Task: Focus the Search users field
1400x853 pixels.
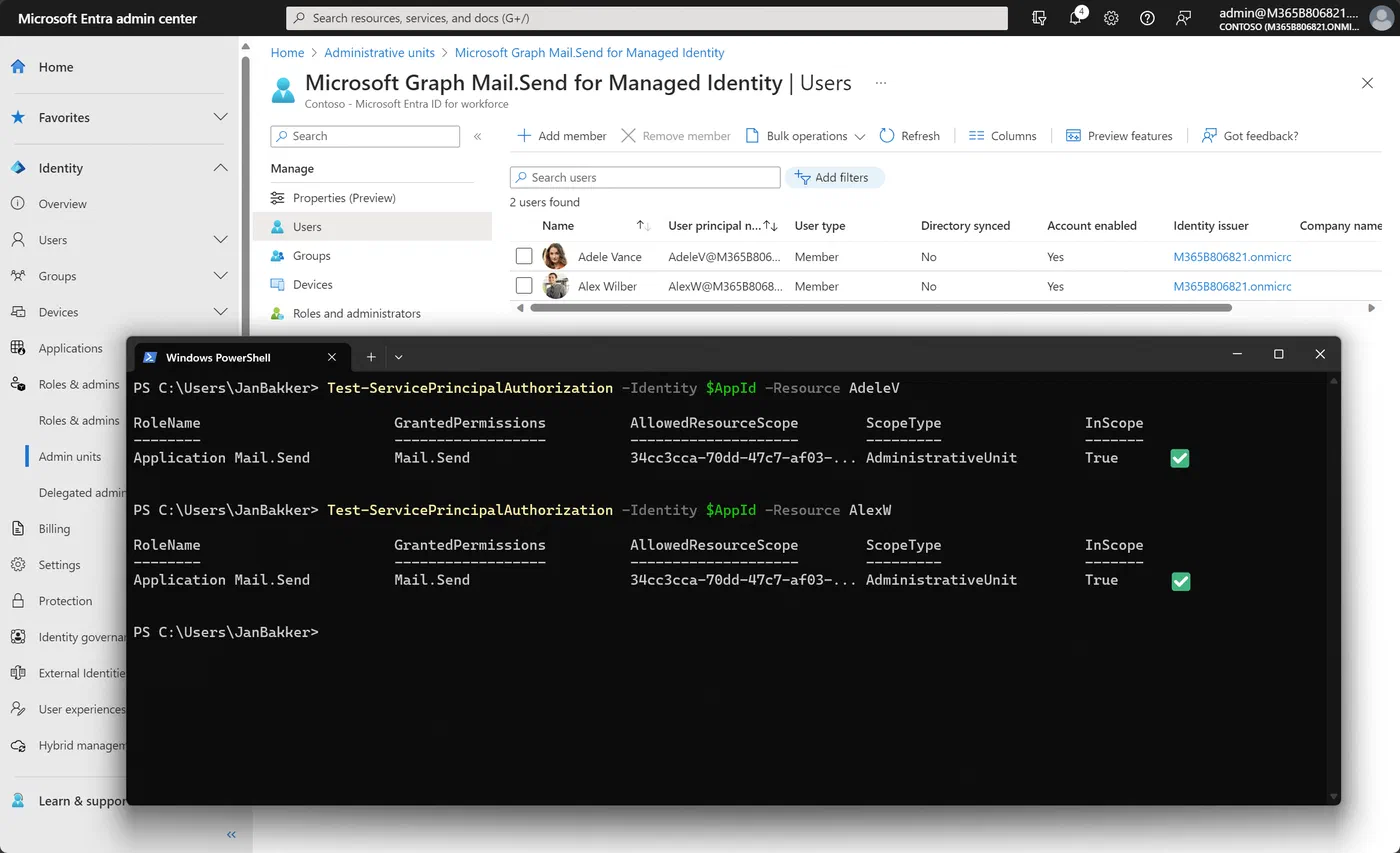Action: click(x=645, y=178)
